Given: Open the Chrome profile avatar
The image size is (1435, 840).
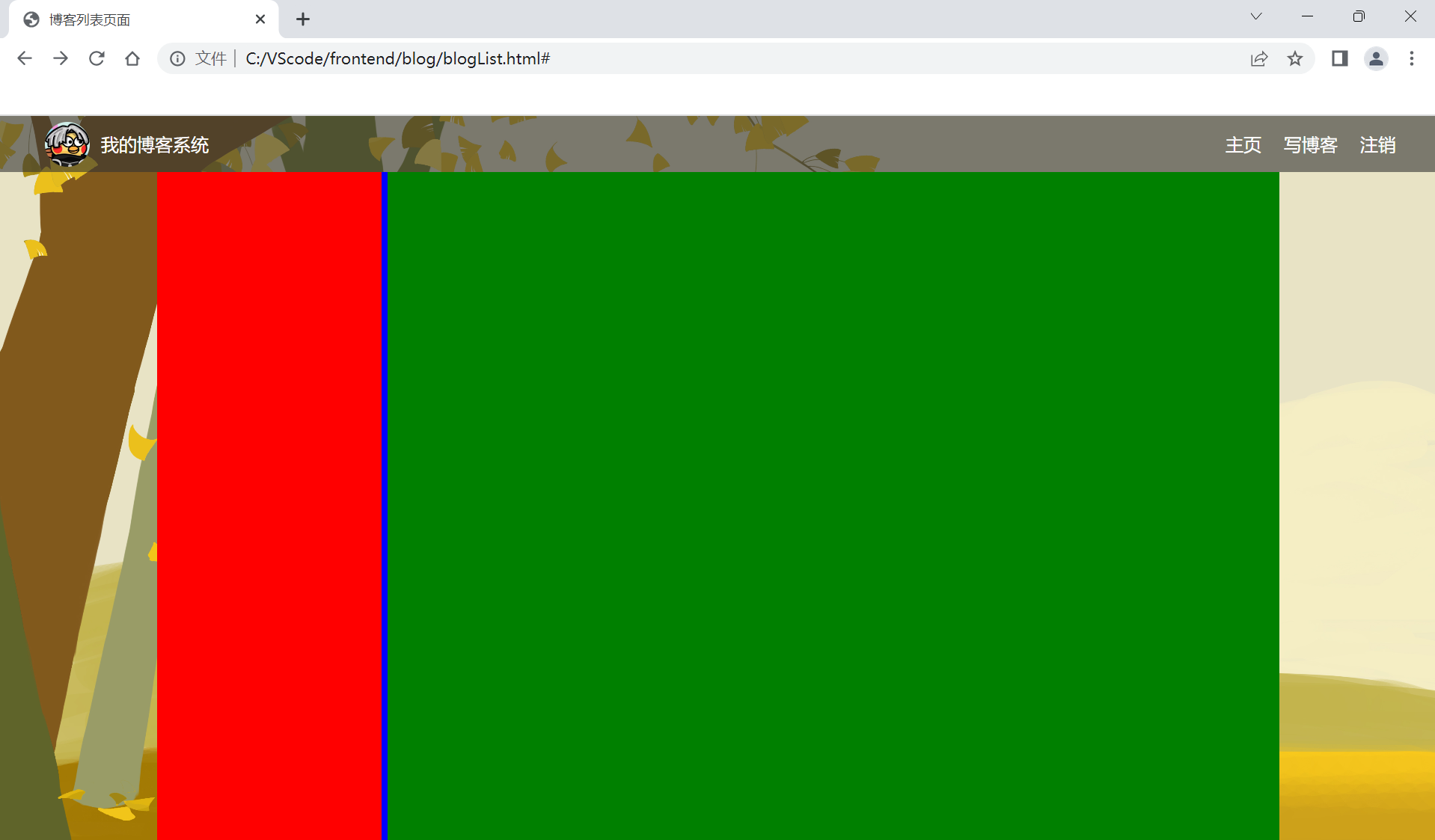Looking at the screenshot, I should (1376, 58).
